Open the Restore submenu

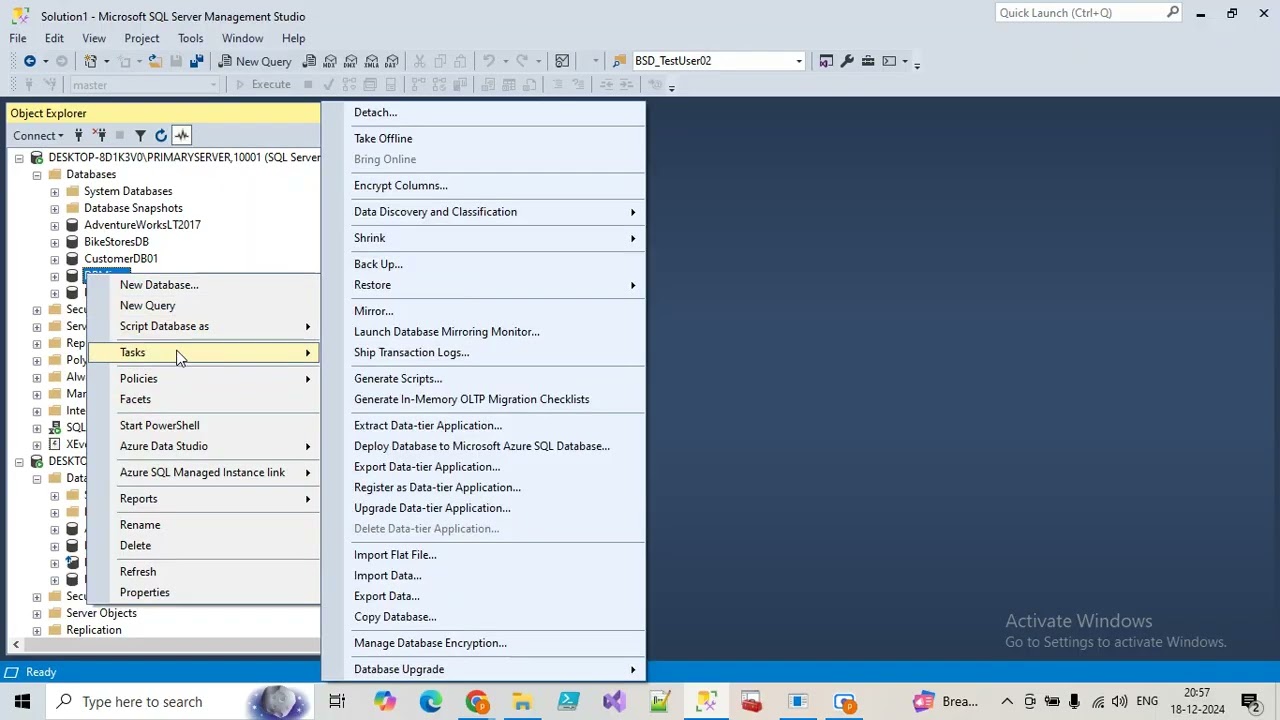tap(484, 285)
